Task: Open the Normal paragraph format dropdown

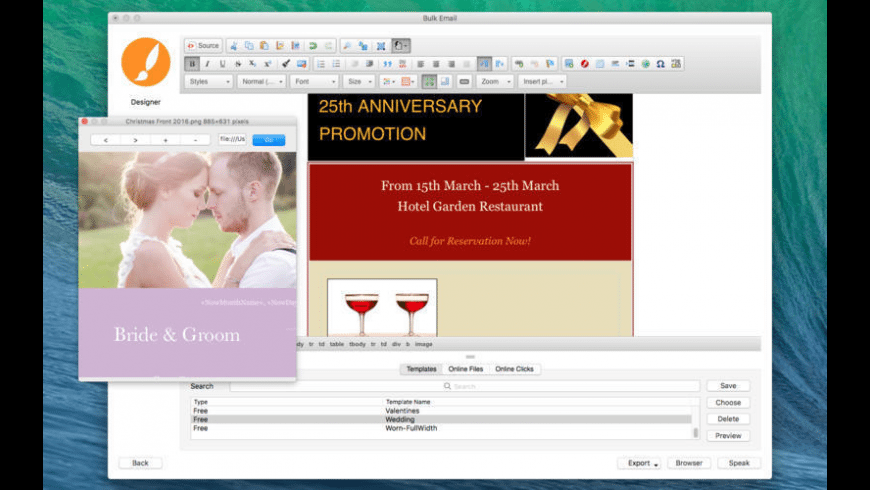Action: coord(261,82)
